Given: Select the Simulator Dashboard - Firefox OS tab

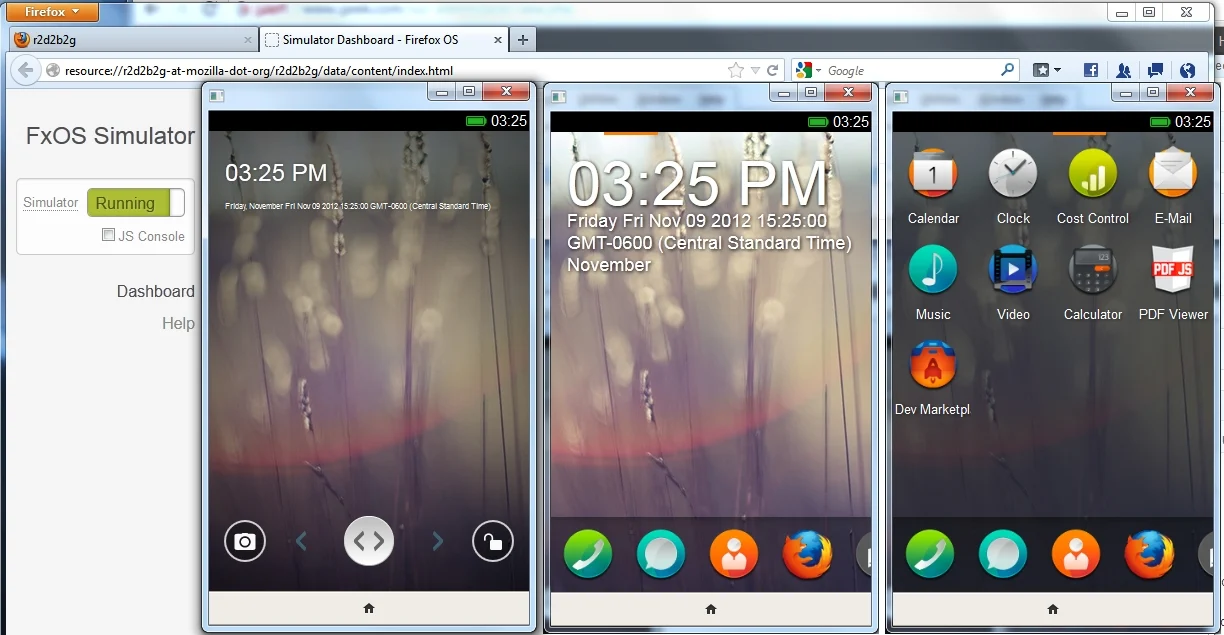Looking at the screenshot, I should pos(384,40).
